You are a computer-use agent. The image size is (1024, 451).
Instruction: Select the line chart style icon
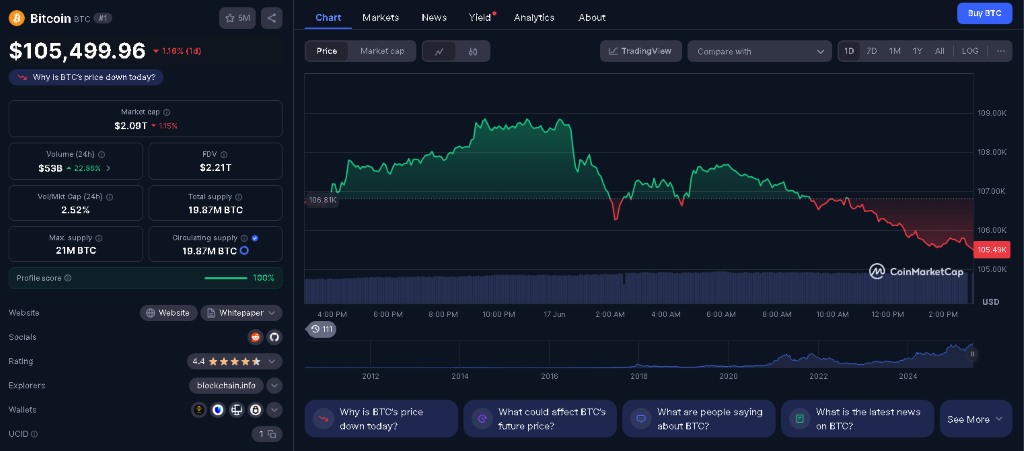click(x=439, y=51)
